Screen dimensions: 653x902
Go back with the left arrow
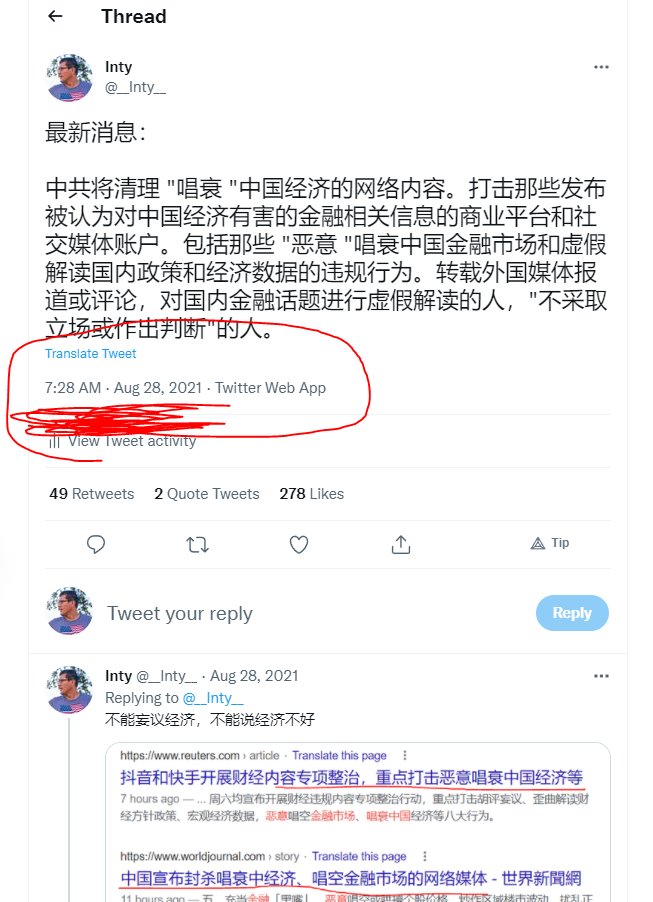(x=55, y=16)
